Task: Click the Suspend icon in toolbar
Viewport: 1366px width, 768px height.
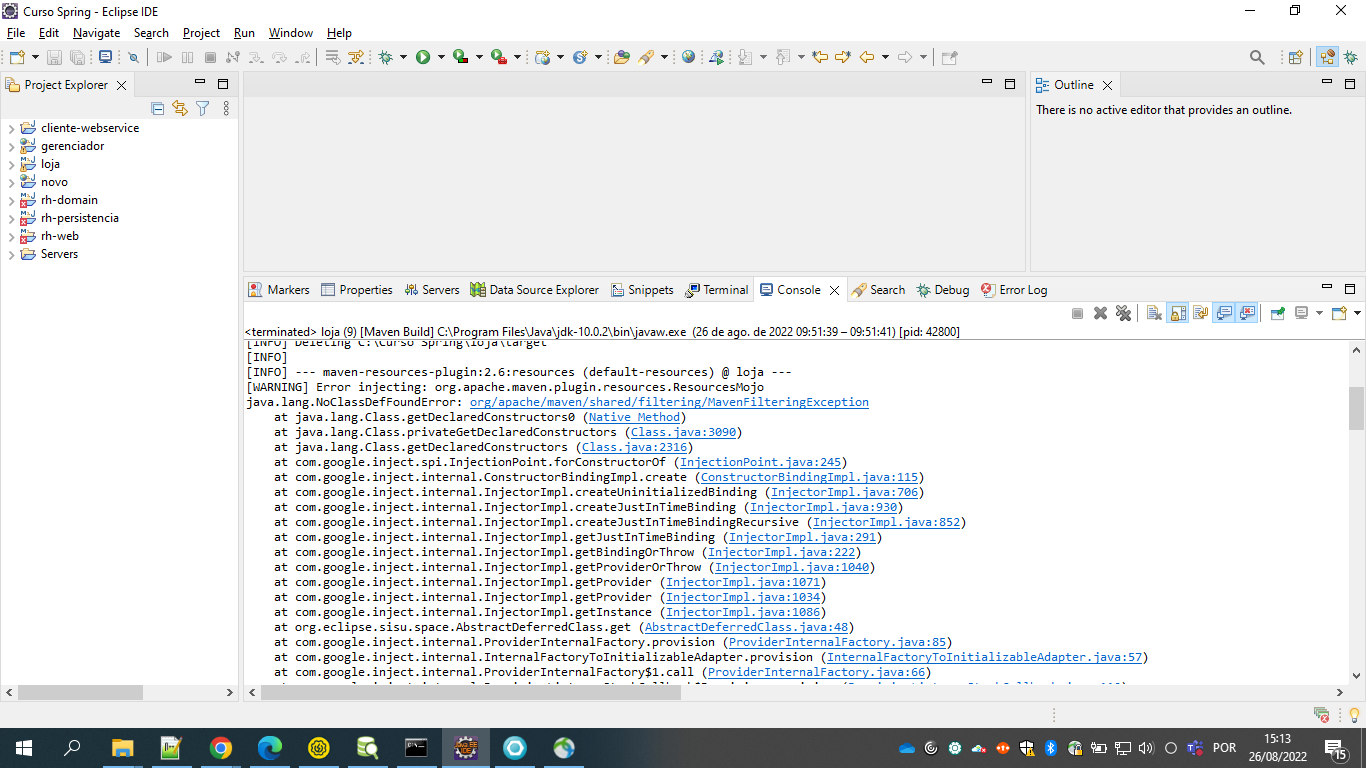Action: [x=187, y=57]
